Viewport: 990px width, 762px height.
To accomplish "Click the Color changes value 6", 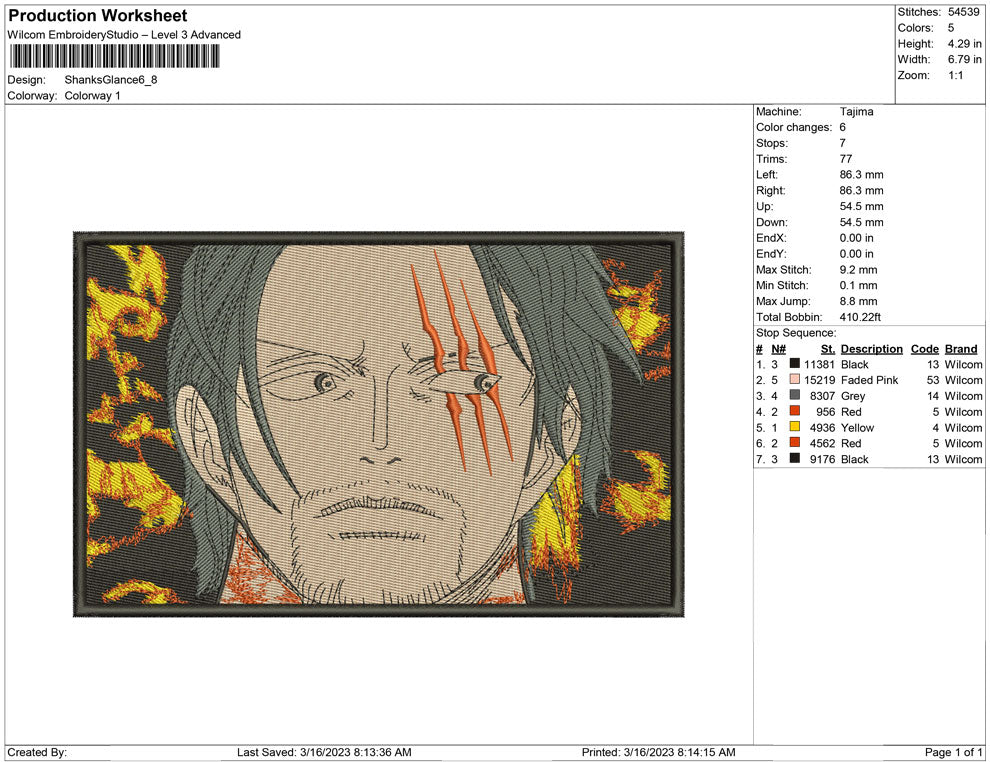I will pyautogui.click(x=842, y=128).
